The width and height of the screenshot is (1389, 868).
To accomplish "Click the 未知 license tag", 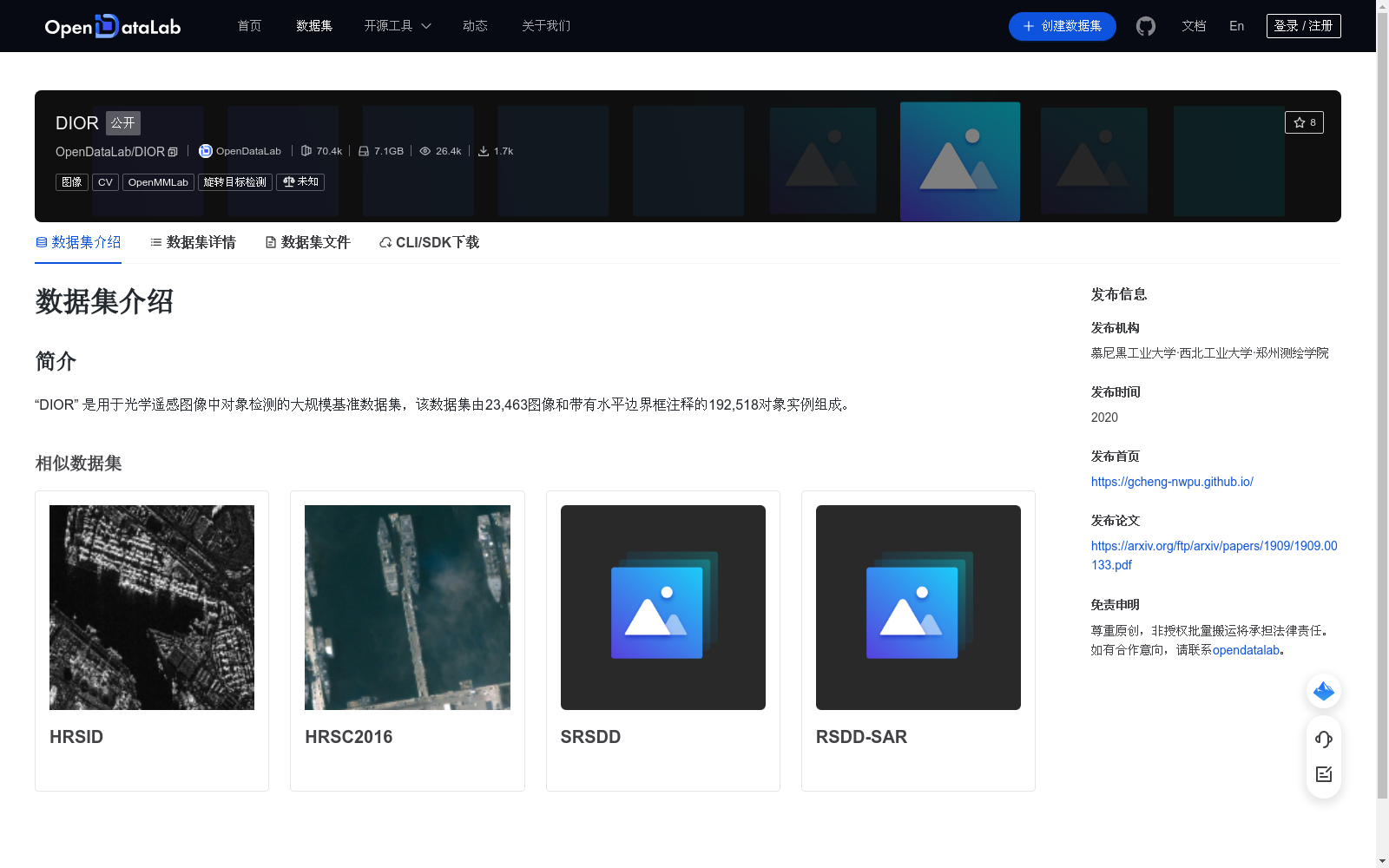I will point(300,182).
